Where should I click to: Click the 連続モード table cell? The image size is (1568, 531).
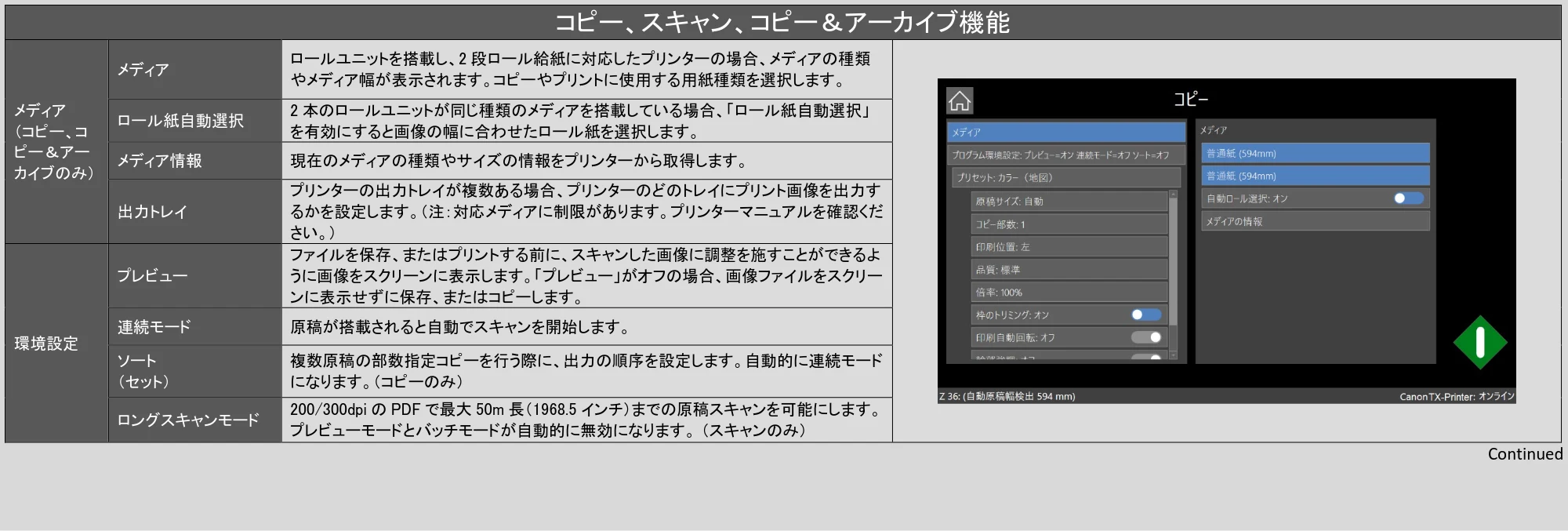coord(195,326)
